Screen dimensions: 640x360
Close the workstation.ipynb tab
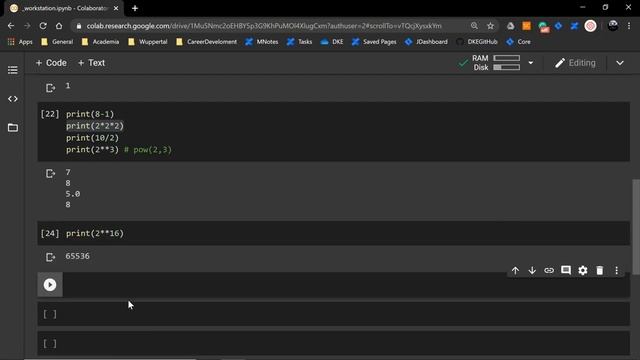[116, 8]
